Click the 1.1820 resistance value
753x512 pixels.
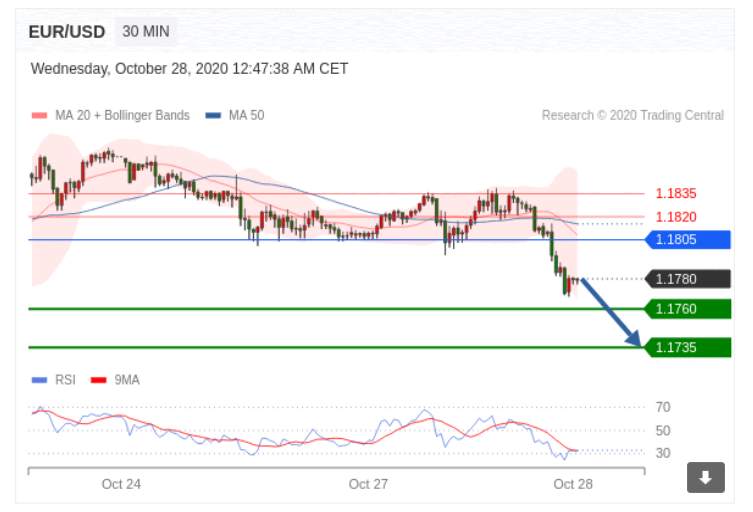(676, 217)
